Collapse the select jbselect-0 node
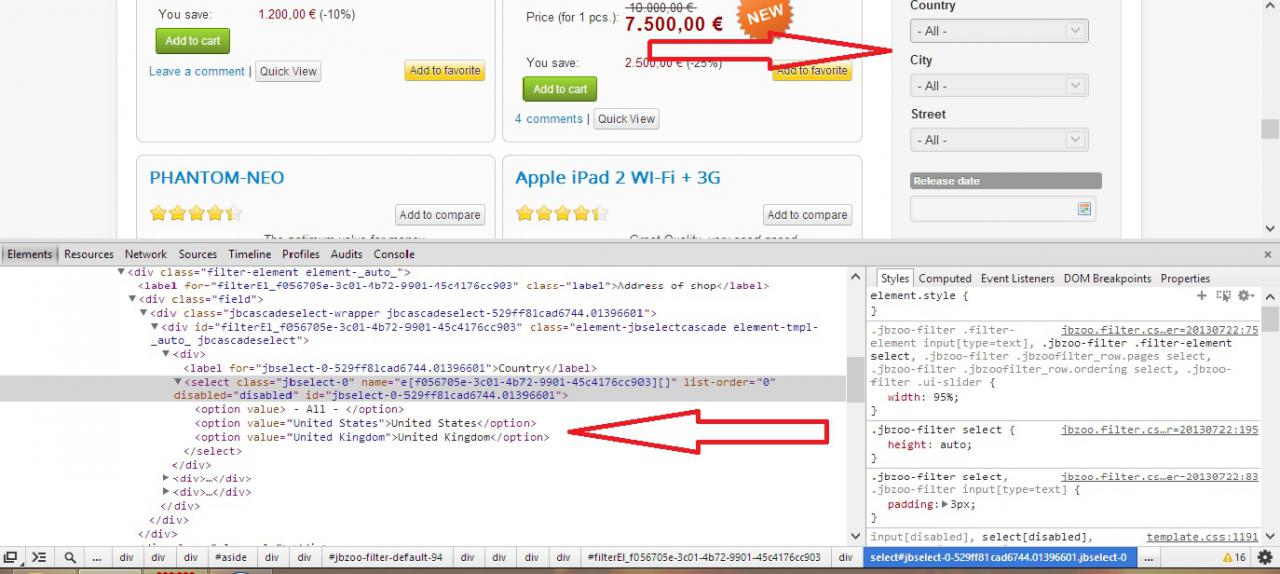 pos(178,382)
